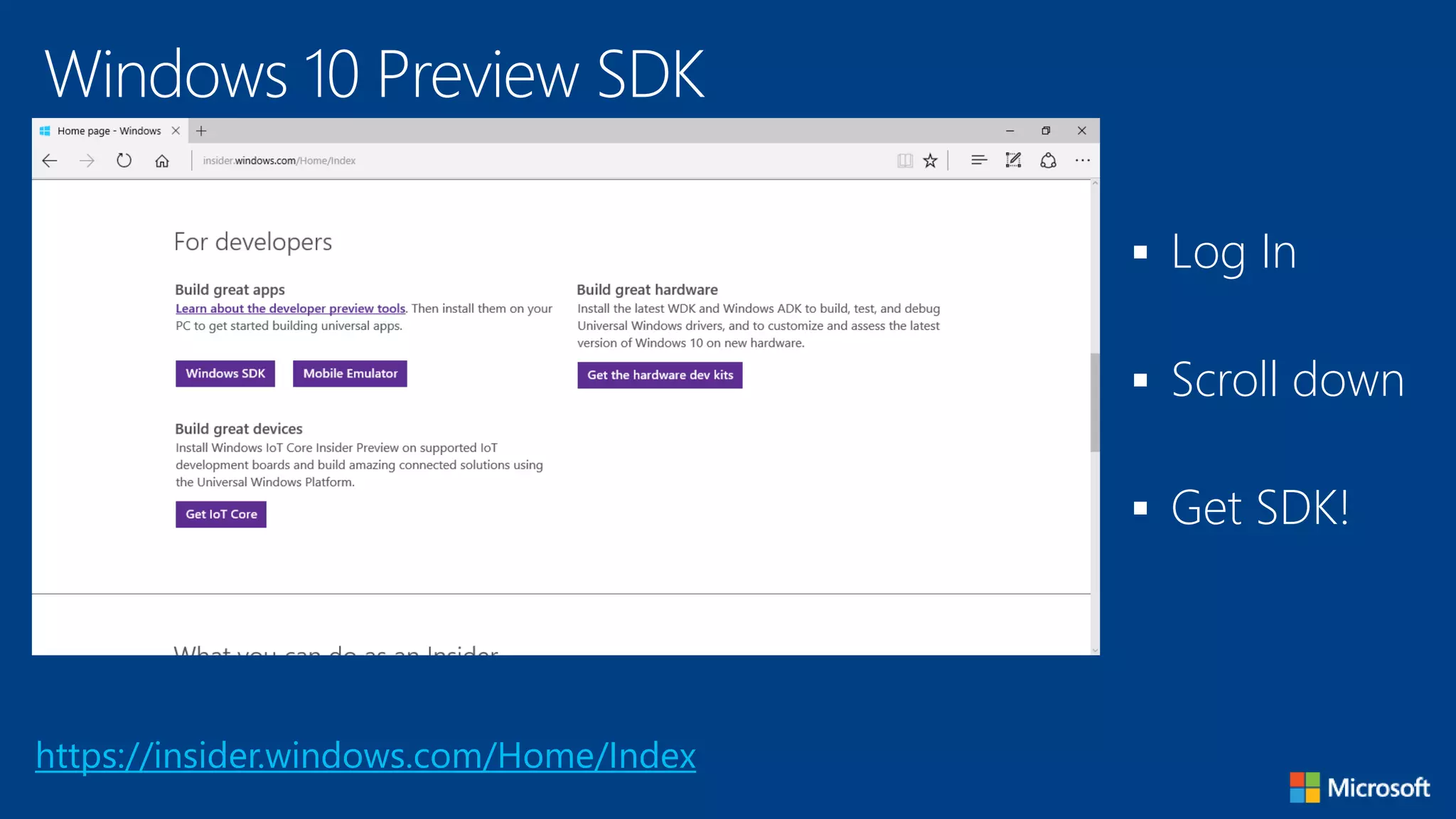Add page to favorites star icon
Screen dimensions: 1456x819
pos(930,161)
